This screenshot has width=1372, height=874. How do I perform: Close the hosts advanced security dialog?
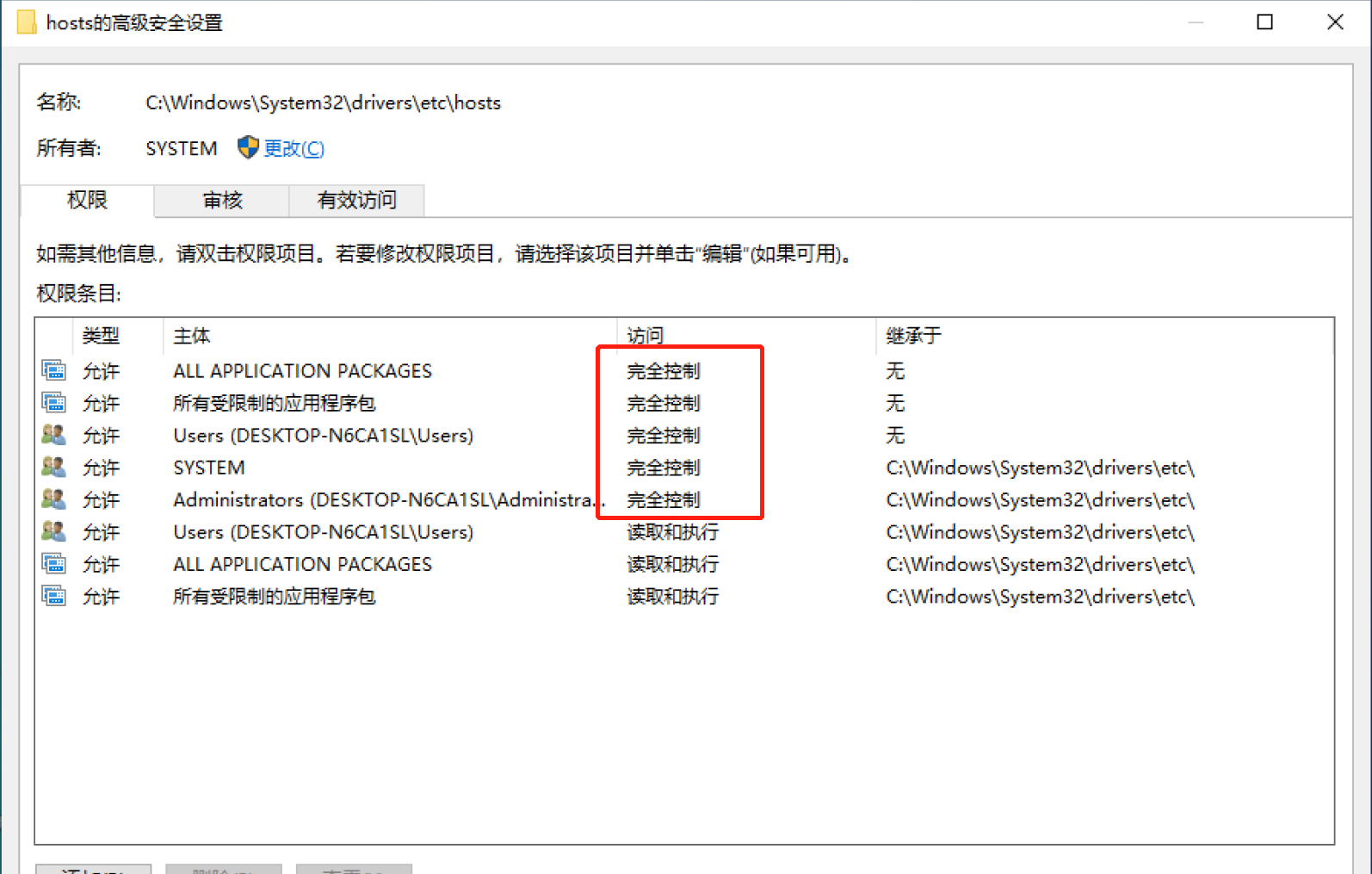coord(1335,22)
